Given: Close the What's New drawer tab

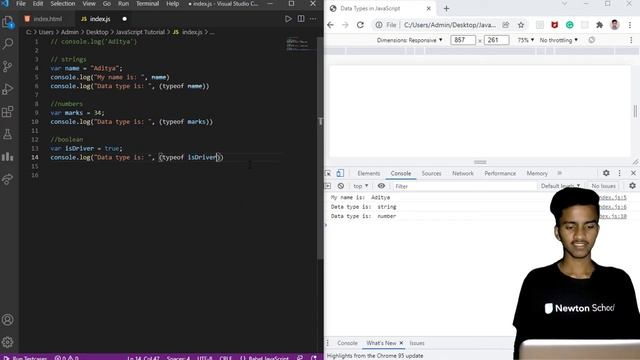Looking at the screenshot, I should tap(401, 343).
